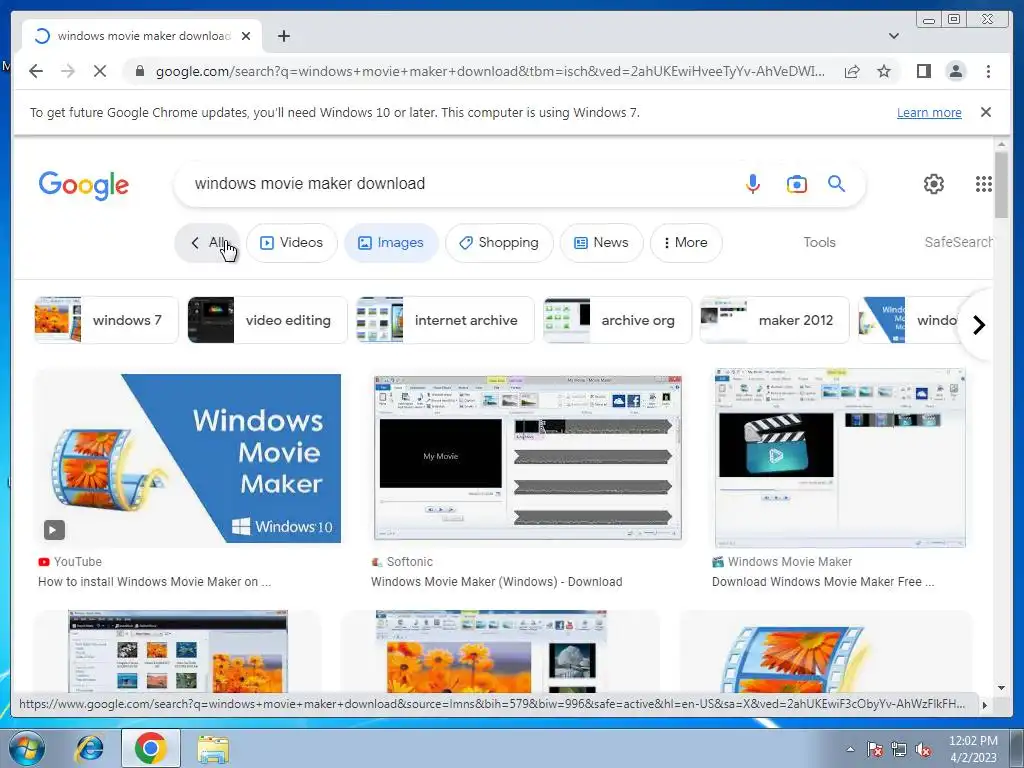Switch to the Shopping tab
Image resolution: width=1024 pixels, height=768 pixels.
tap(499, 242)
